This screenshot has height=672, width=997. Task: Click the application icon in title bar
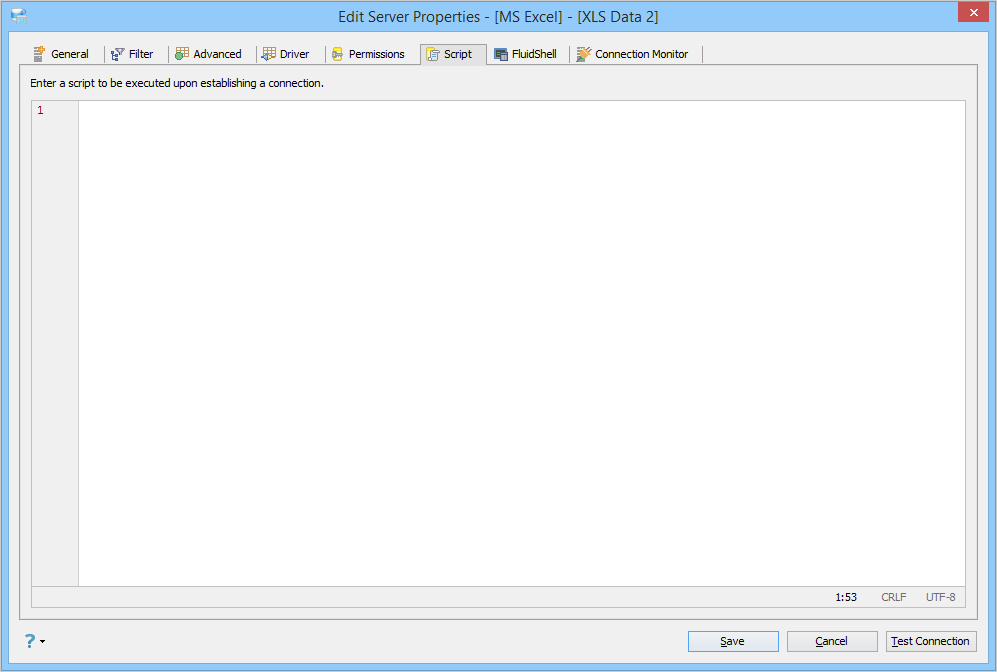pyautogui.click(x=19, y=17)
